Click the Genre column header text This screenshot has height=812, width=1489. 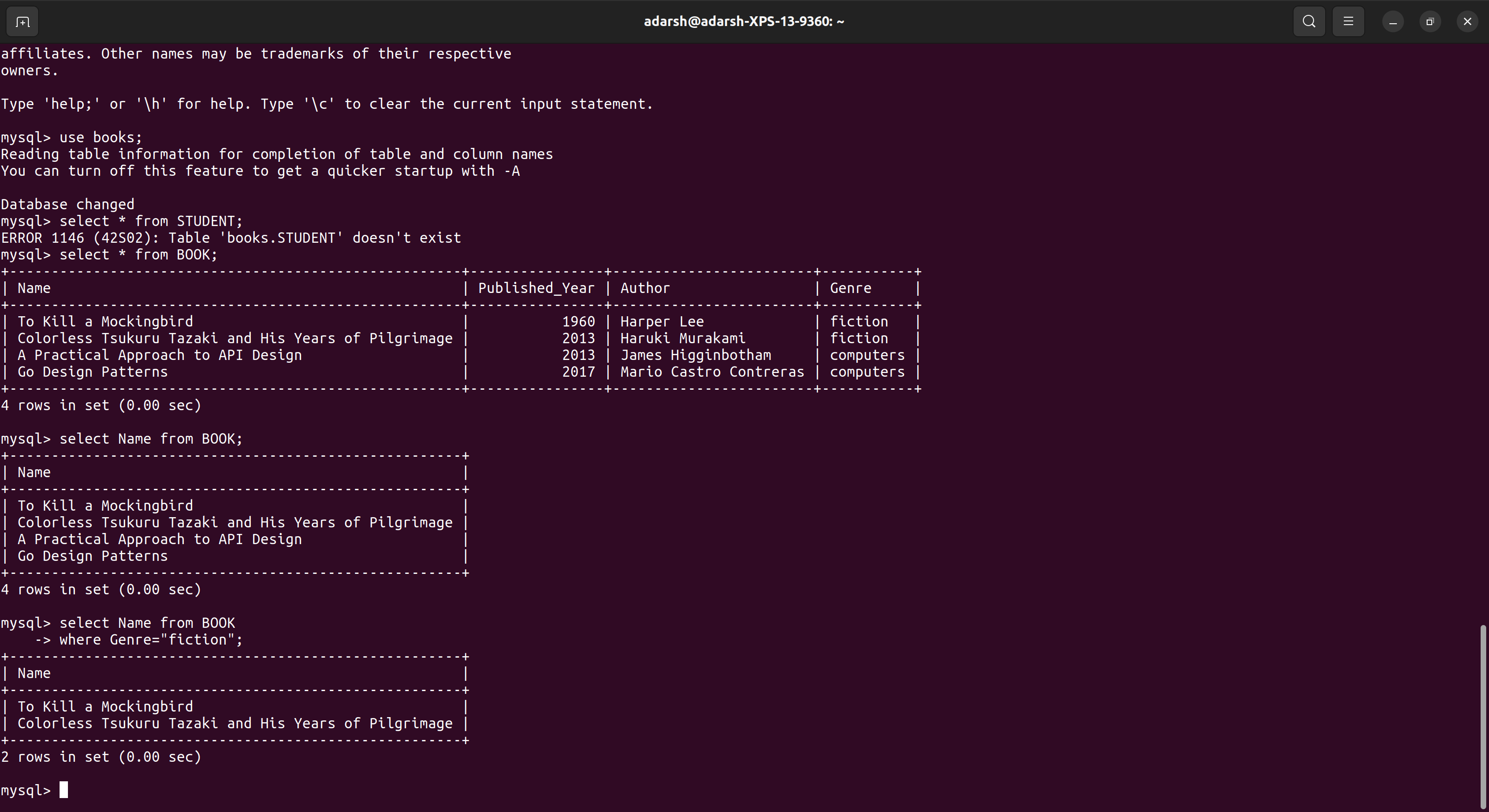(850, 288)
